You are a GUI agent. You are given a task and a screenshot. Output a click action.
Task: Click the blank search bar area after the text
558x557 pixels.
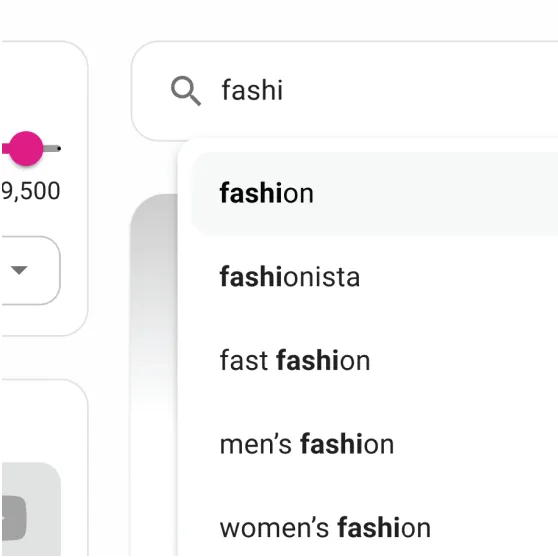[x=420, y=91]
